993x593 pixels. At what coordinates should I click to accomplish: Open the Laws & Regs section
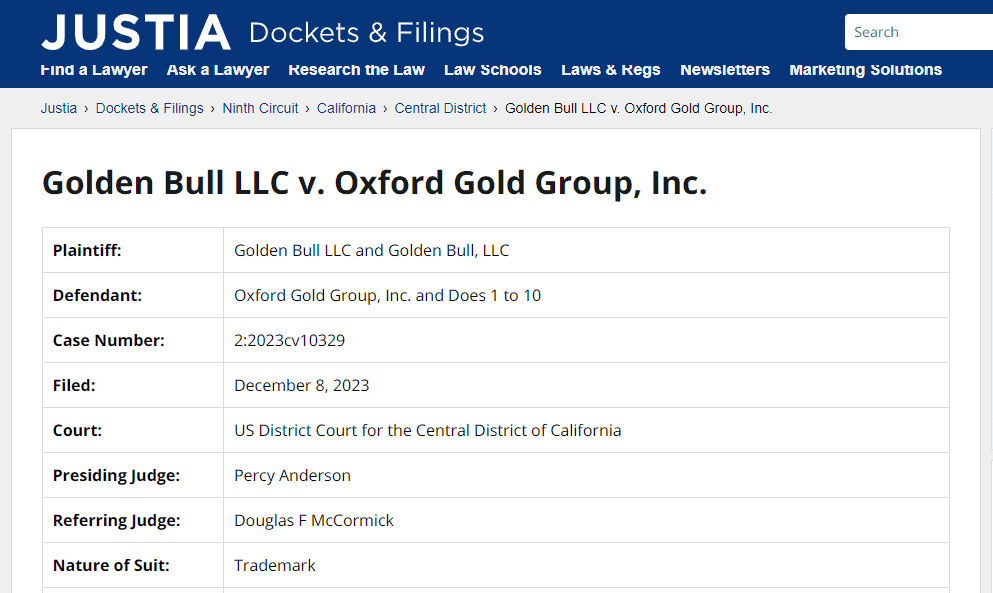610,70
